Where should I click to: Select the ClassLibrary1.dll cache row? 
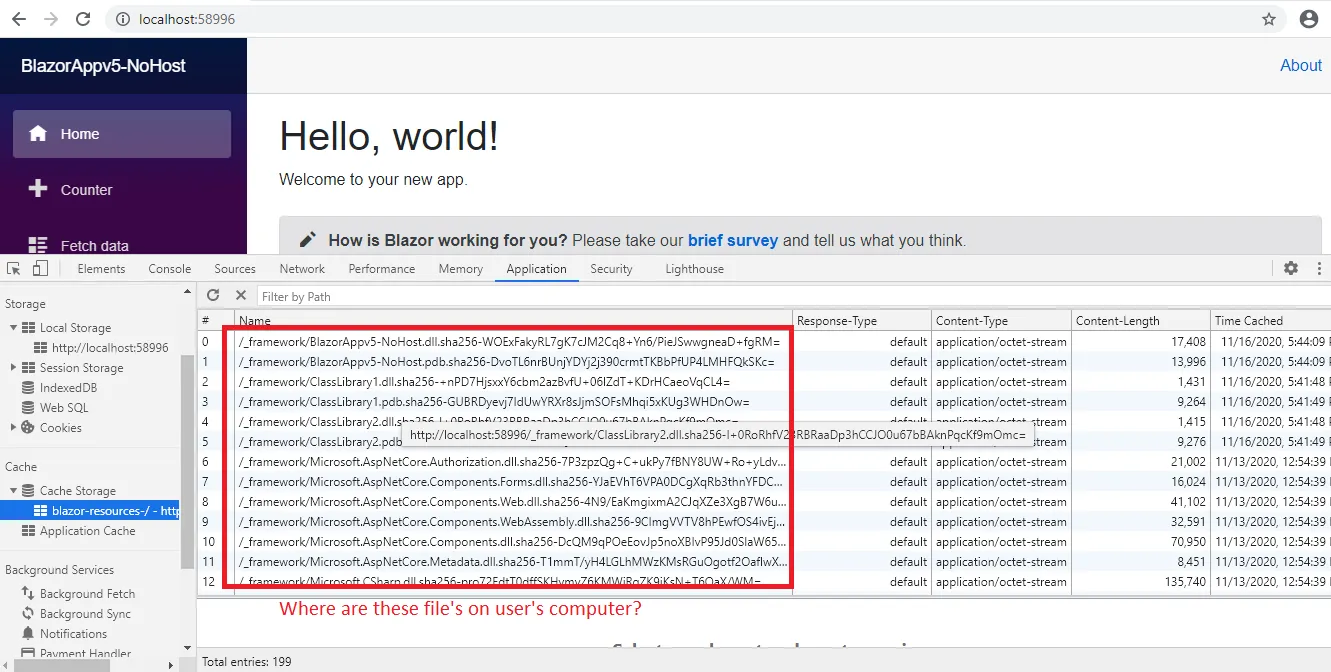click(x=764, y=382)
